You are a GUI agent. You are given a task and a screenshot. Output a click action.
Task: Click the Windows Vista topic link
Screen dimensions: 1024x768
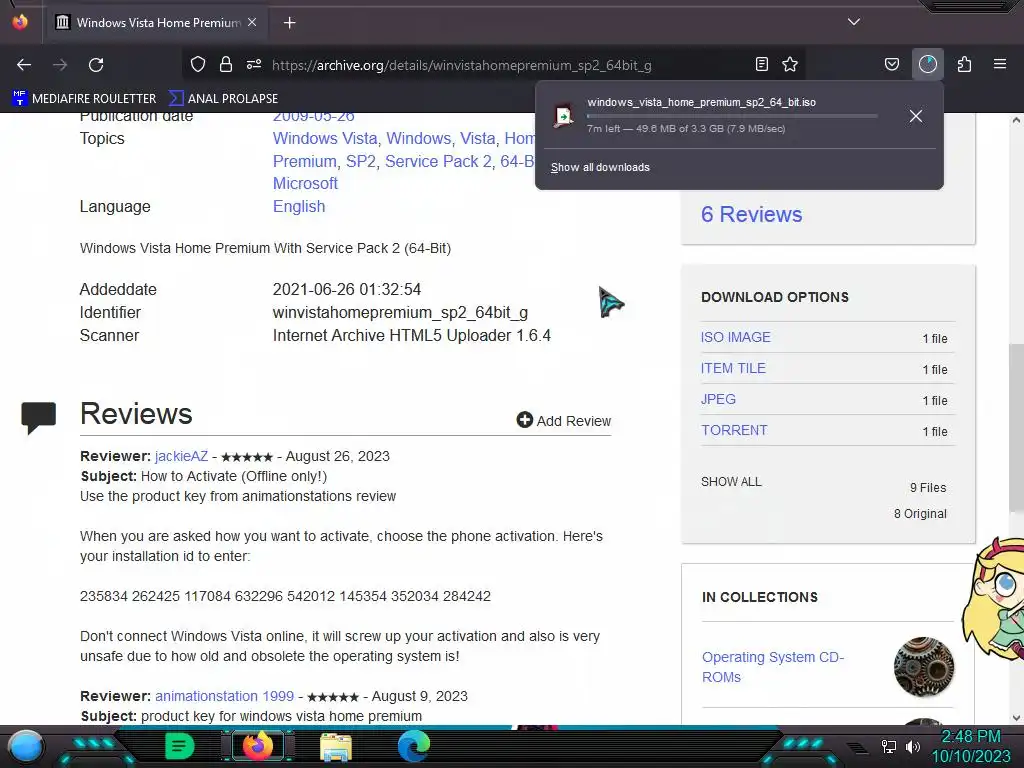click(x=325, y=138)
